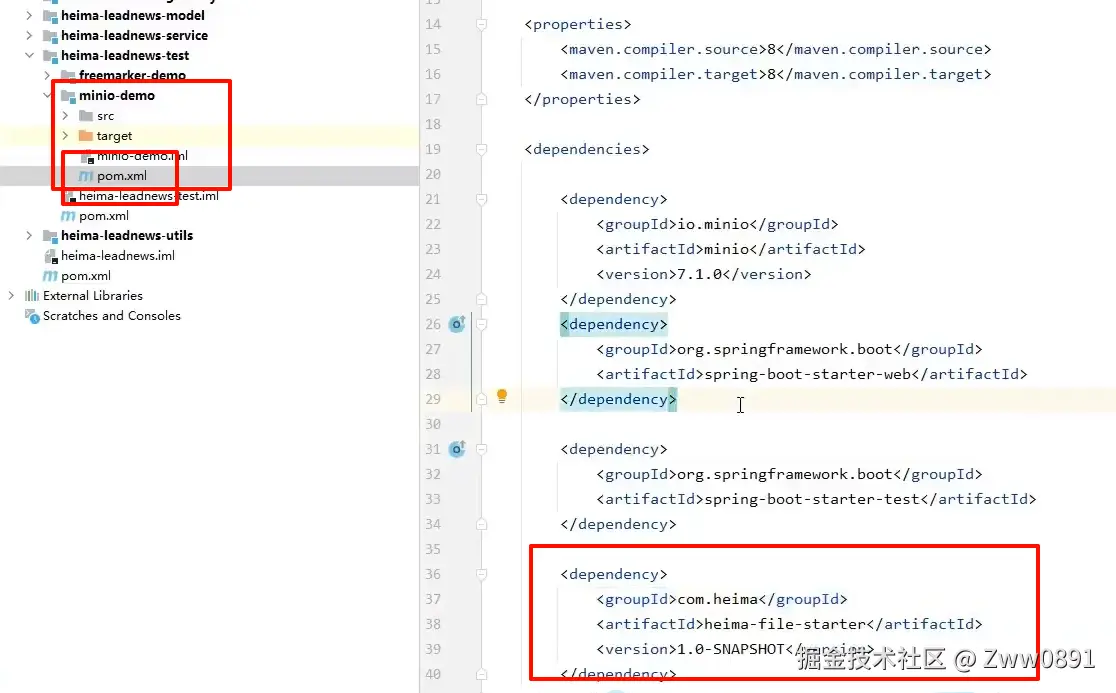Image resolution: width=1116 pixels, height=693 pixels.
Task: Click the version 7.1.0 text
Action: 700,274
